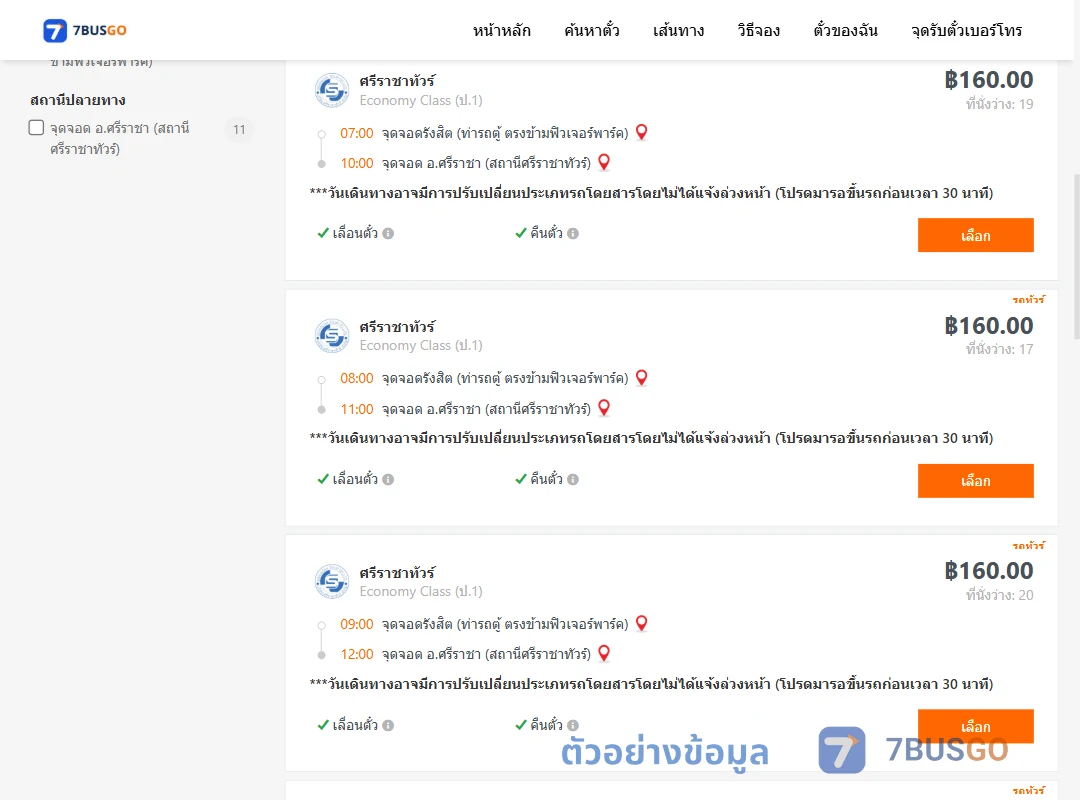
Task: Click คืนตั๋ว info icon on 07:00 trip
Action: tap(573, 234)
